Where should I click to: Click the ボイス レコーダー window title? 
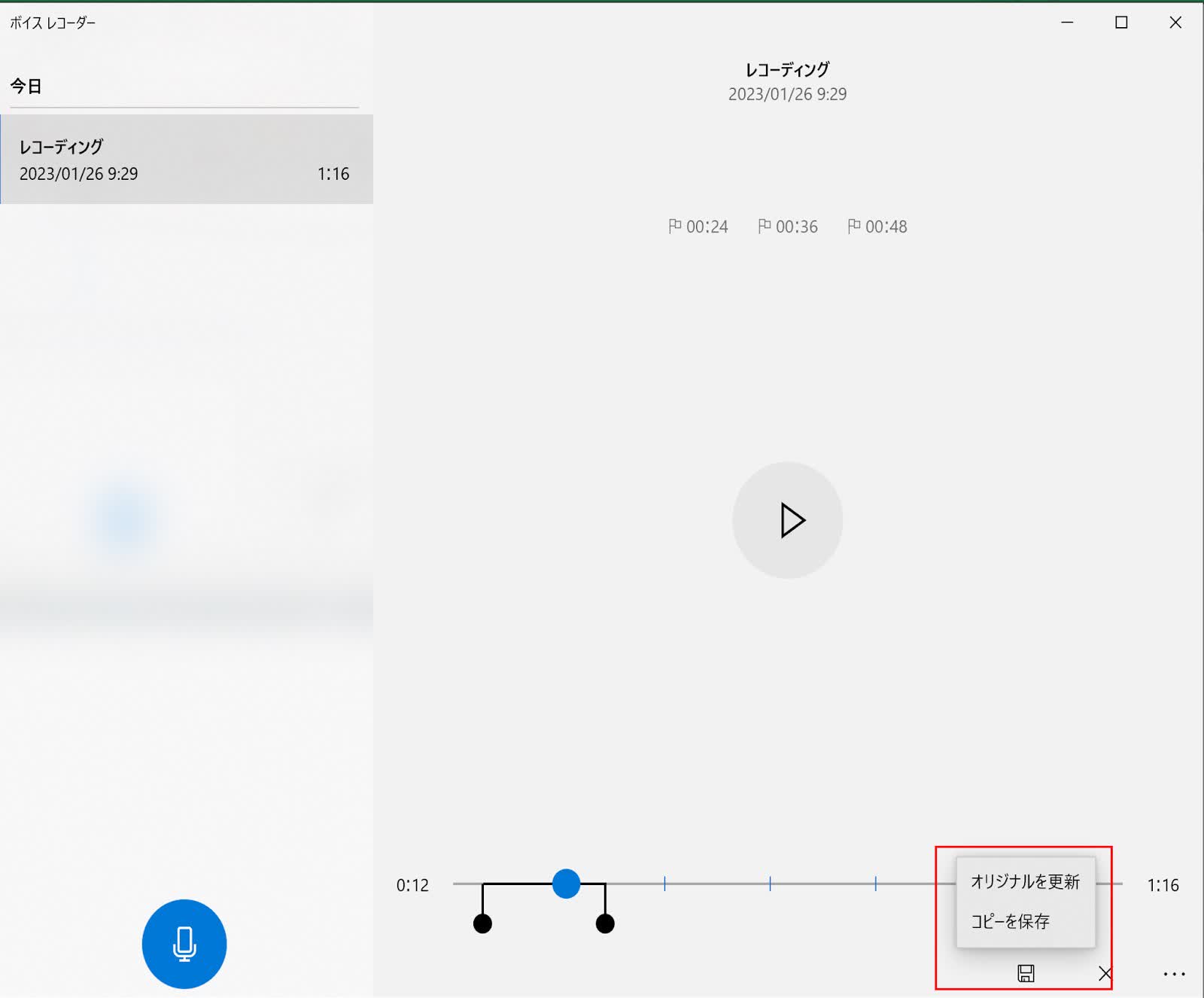click(53, 23)
